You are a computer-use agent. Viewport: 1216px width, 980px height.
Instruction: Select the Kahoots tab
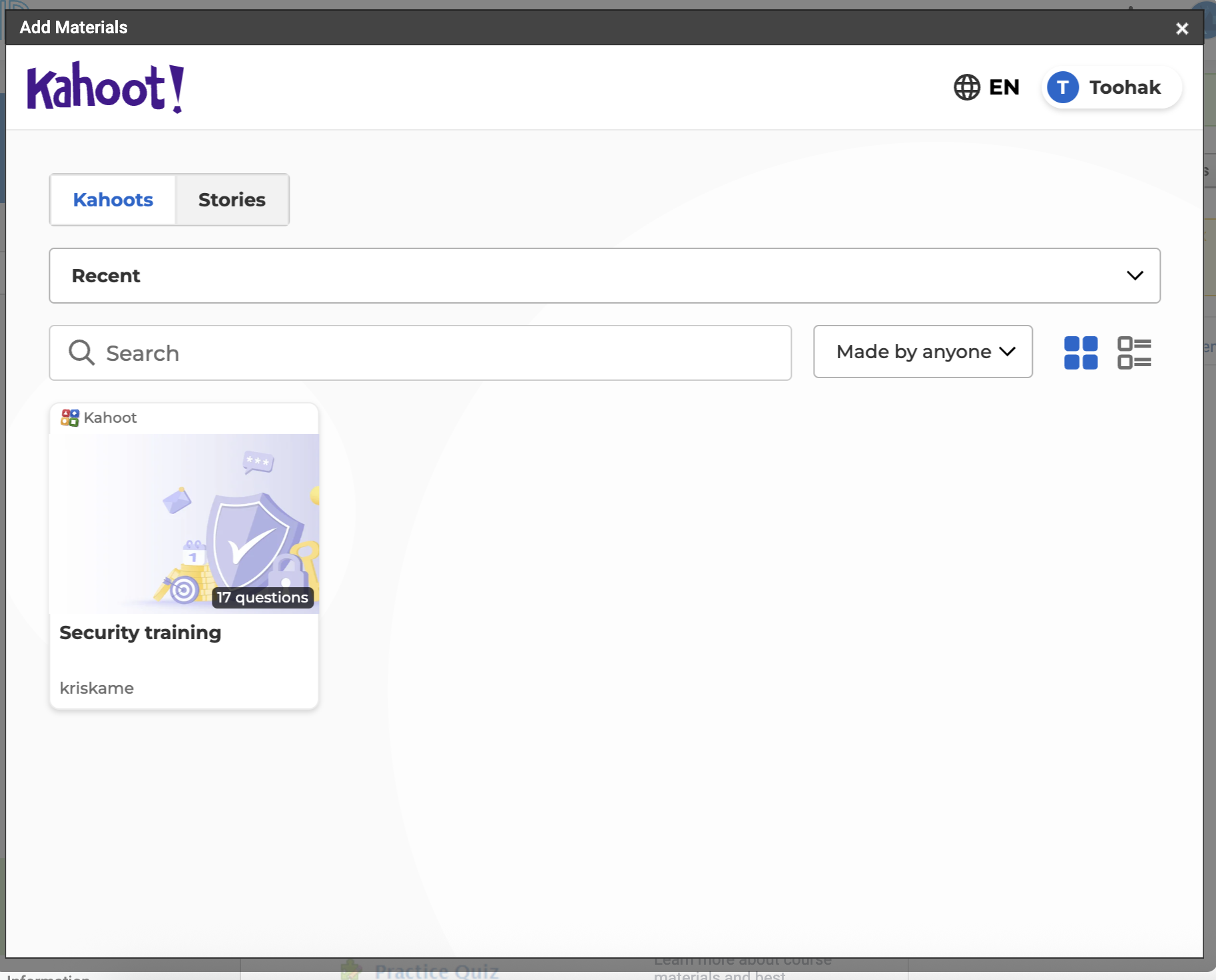(x=113, y=200)
